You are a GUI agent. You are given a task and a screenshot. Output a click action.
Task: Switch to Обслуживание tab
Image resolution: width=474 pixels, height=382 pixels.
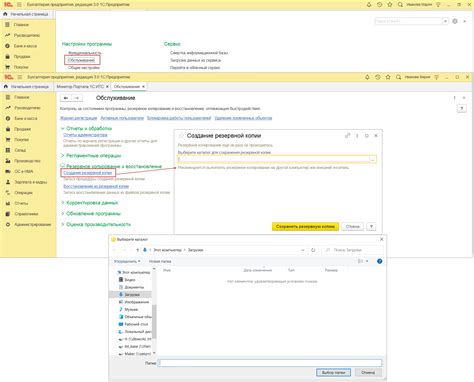point(127,87)
